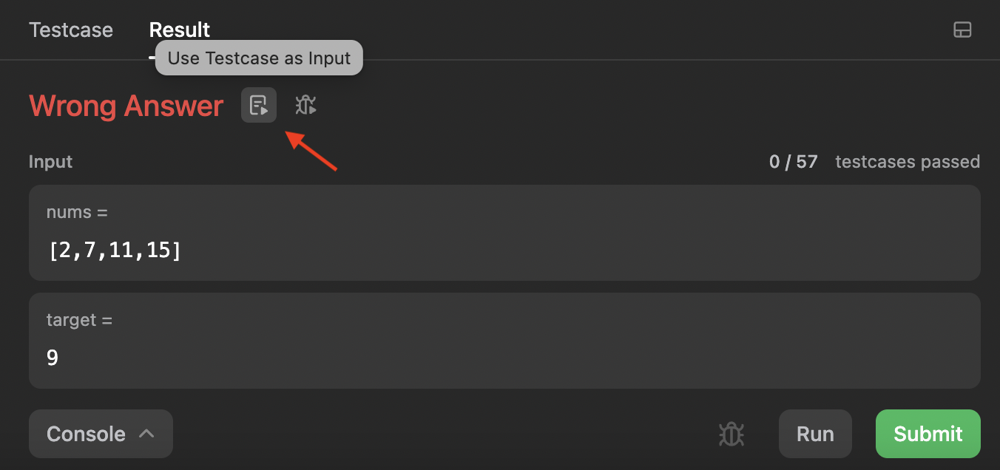
Task: Switch to the Testcase tab
Action: coord(71,30)
